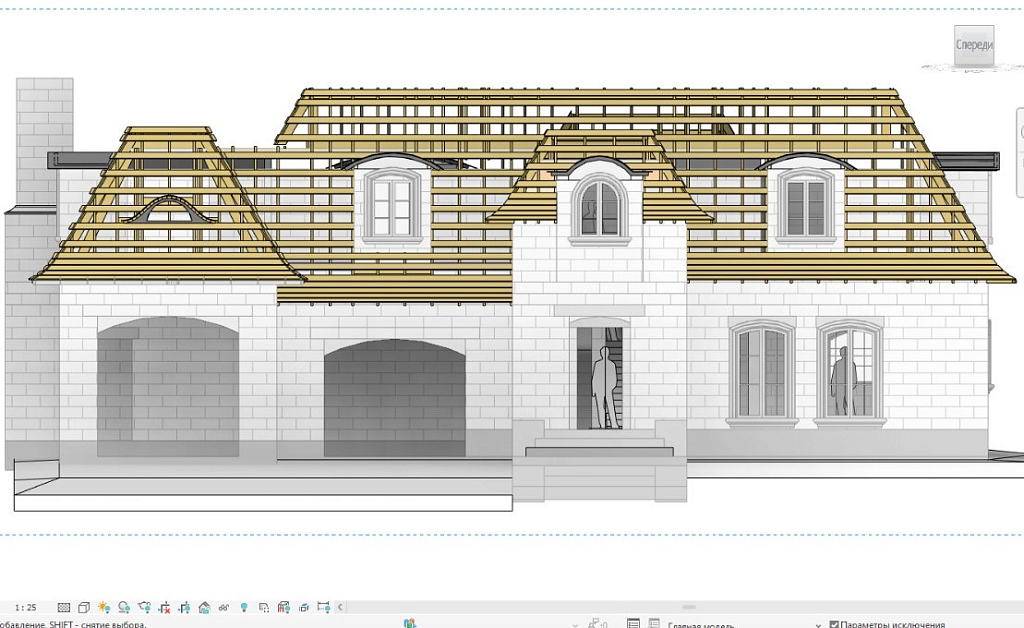Click the first design options icon

coord(633,623)
